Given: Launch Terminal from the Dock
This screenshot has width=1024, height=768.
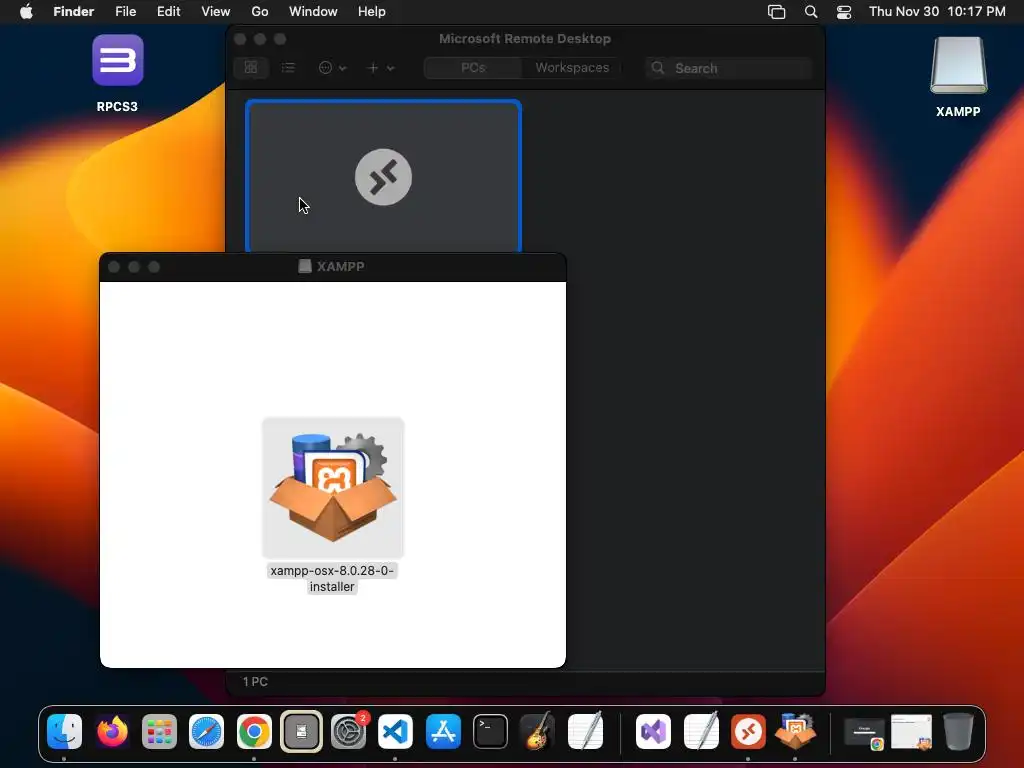Looking at the screenshot, I should (x=490, y=731).
